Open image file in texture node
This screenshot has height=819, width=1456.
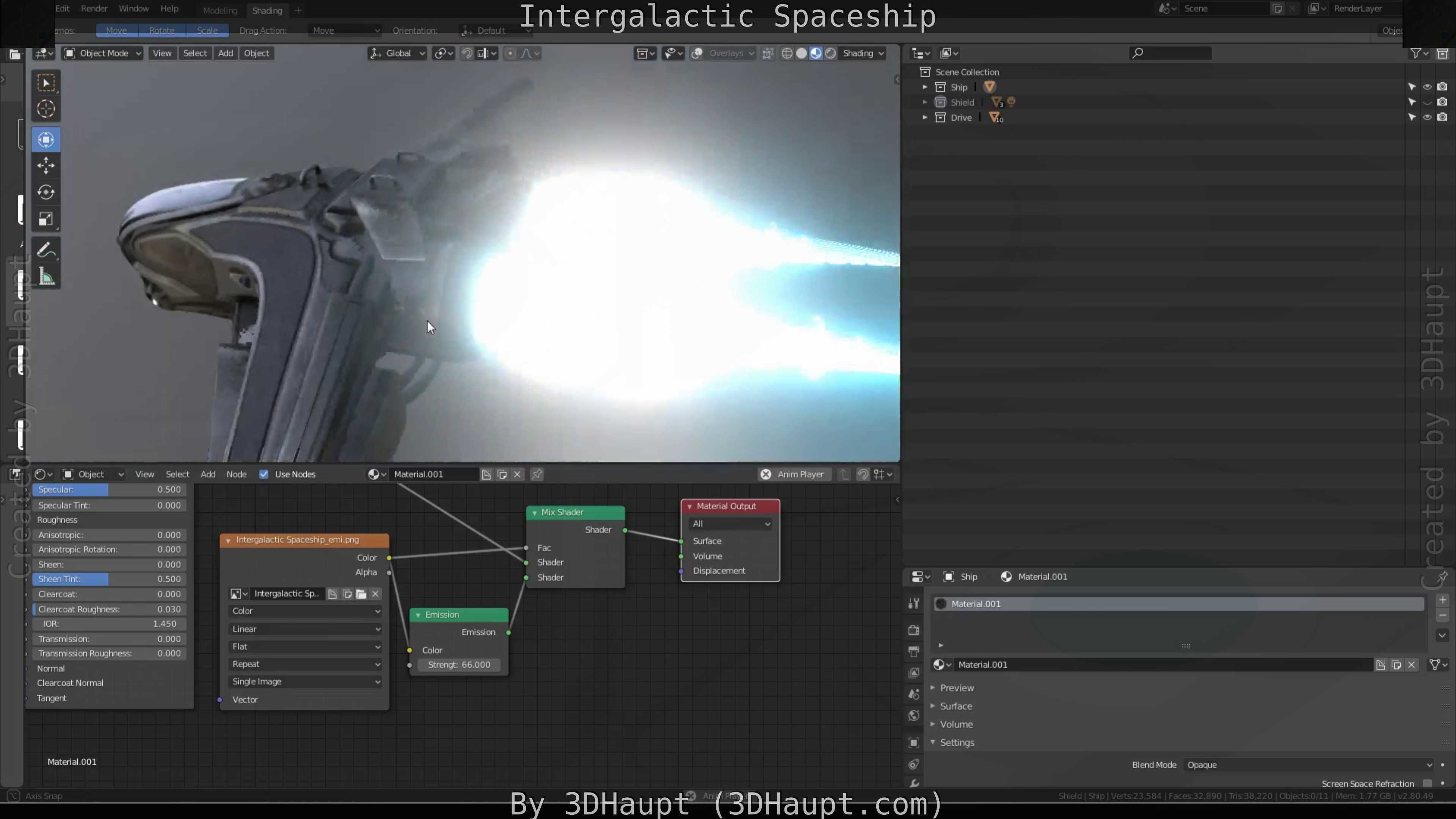coord(361,593)
